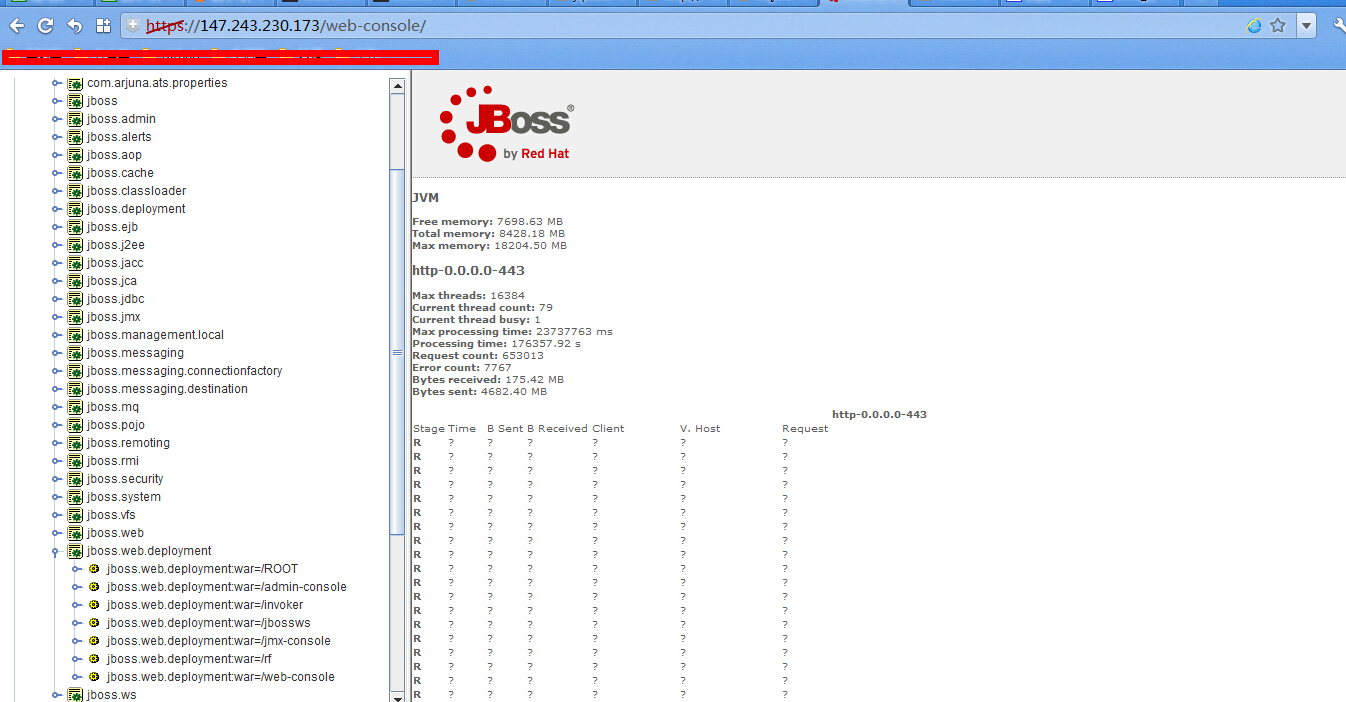
Task: Click the war=/admin-console MBean icon
Action: [94, 587]
